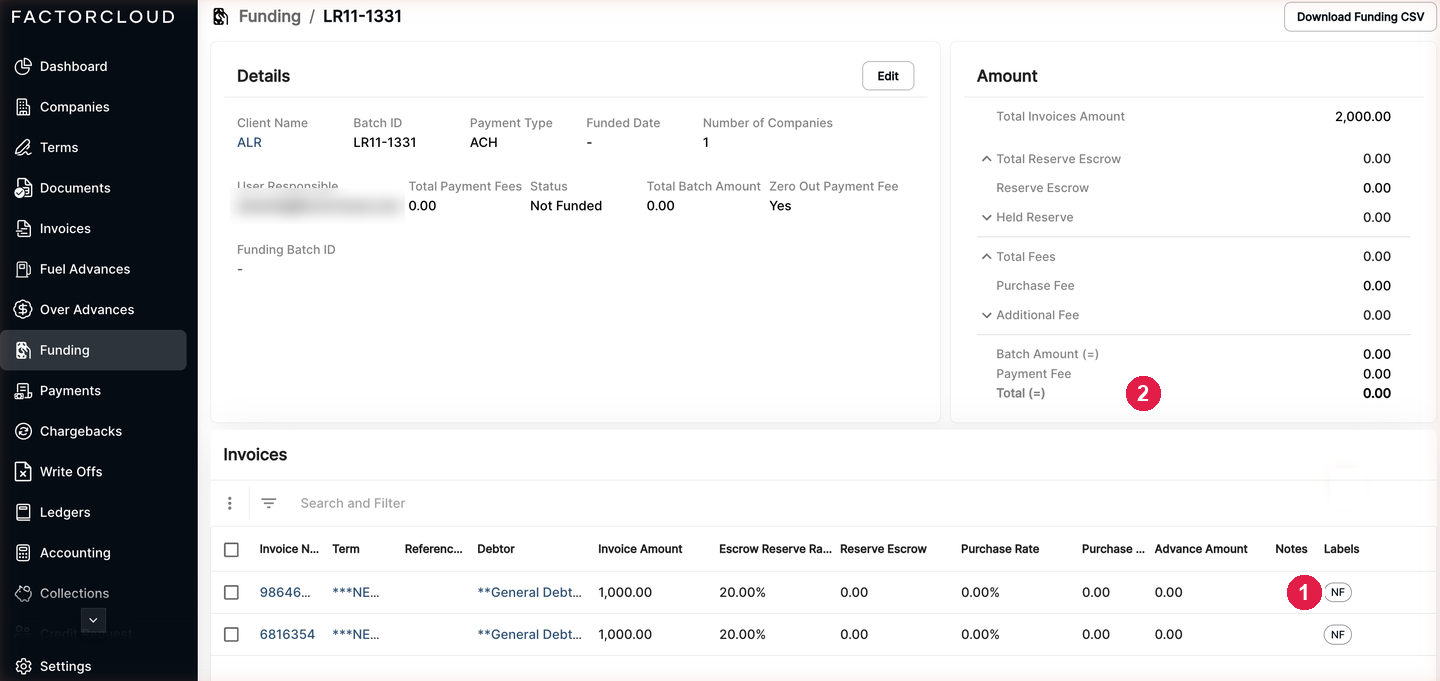Click the Invoices page icon
The width and height of the screenshot is (1440, 681).
click(23, 229)
